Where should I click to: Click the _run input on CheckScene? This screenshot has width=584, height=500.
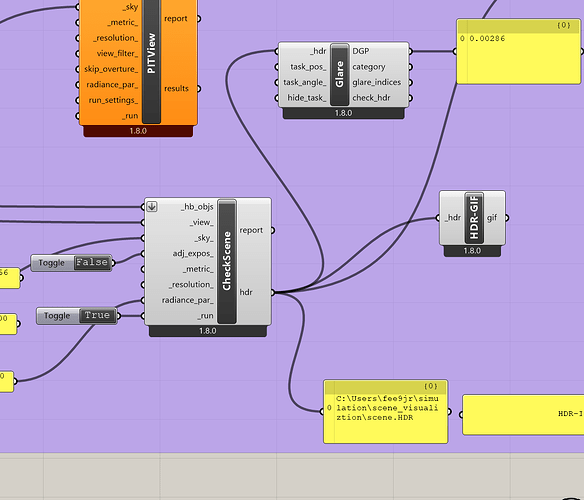[206, 316]
